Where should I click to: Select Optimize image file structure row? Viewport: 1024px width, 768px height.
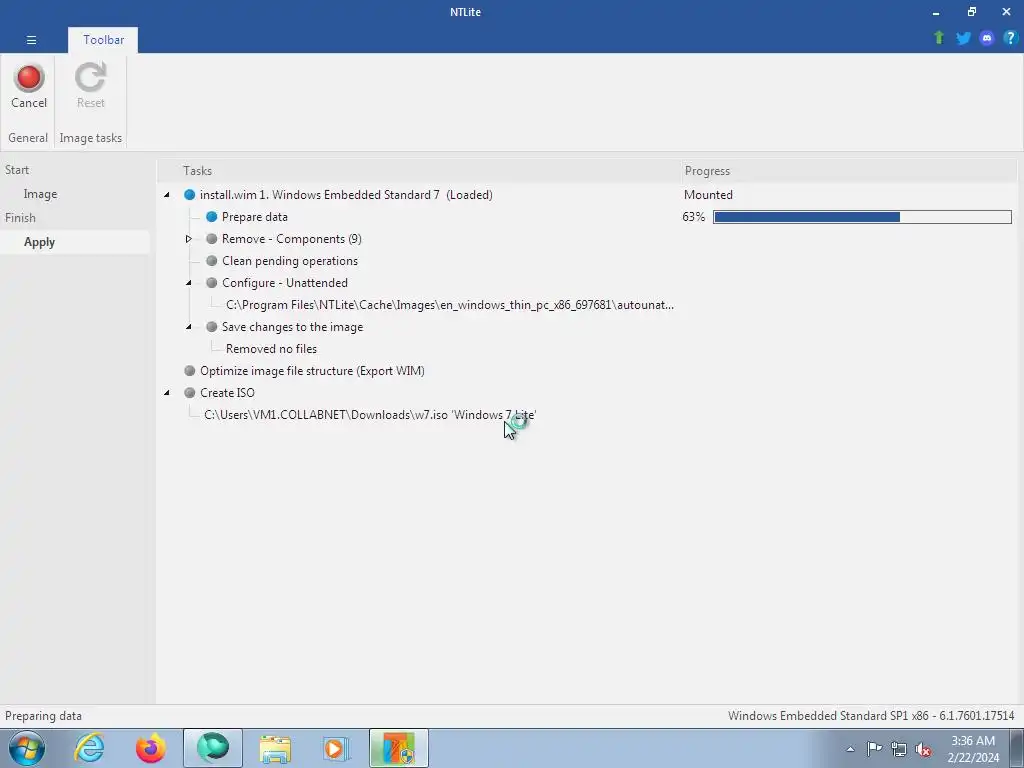312,371
